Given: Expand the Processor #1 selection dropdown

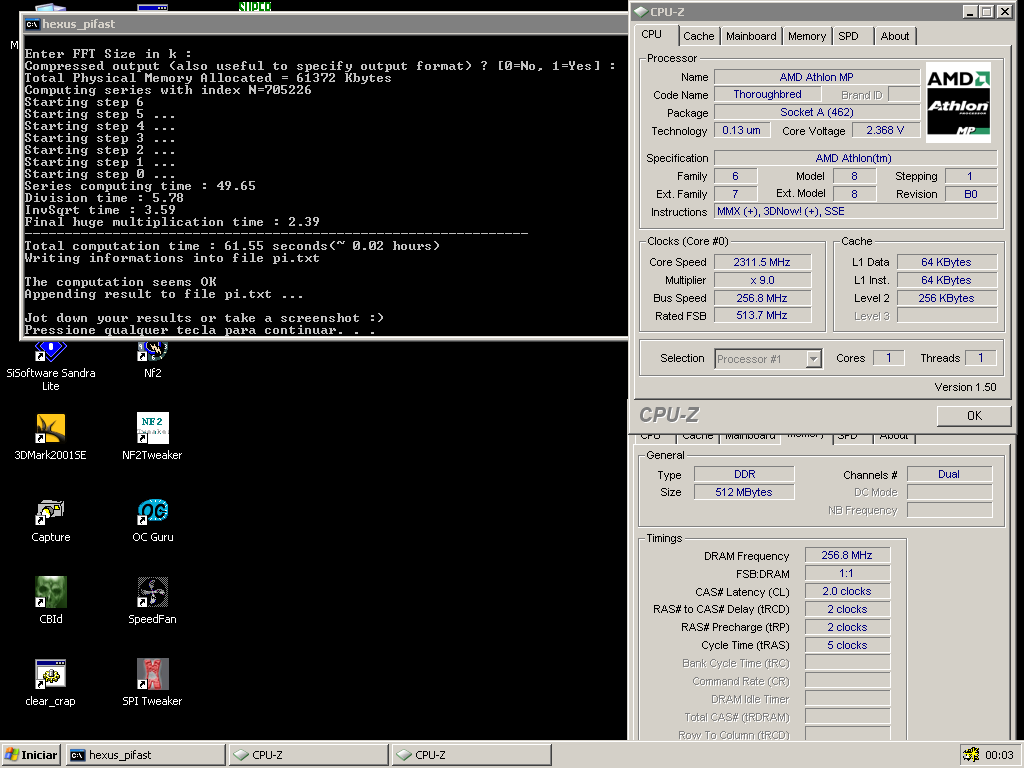Looking at the screenshot, I should click(x=813, y=359).
